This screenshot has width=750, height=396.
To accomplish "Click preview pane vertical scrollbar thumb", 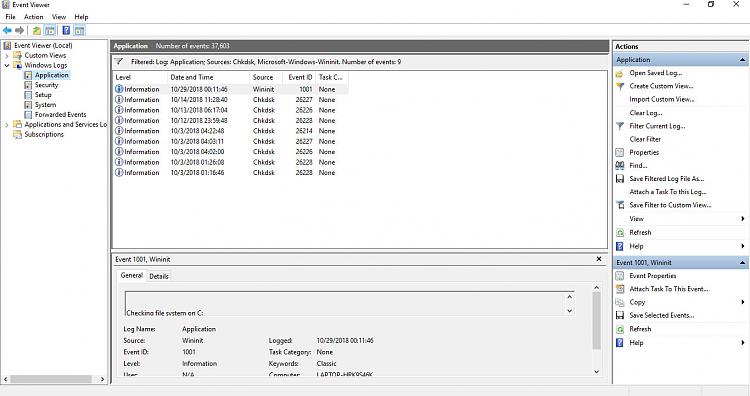I will click(x=596, y=320).
